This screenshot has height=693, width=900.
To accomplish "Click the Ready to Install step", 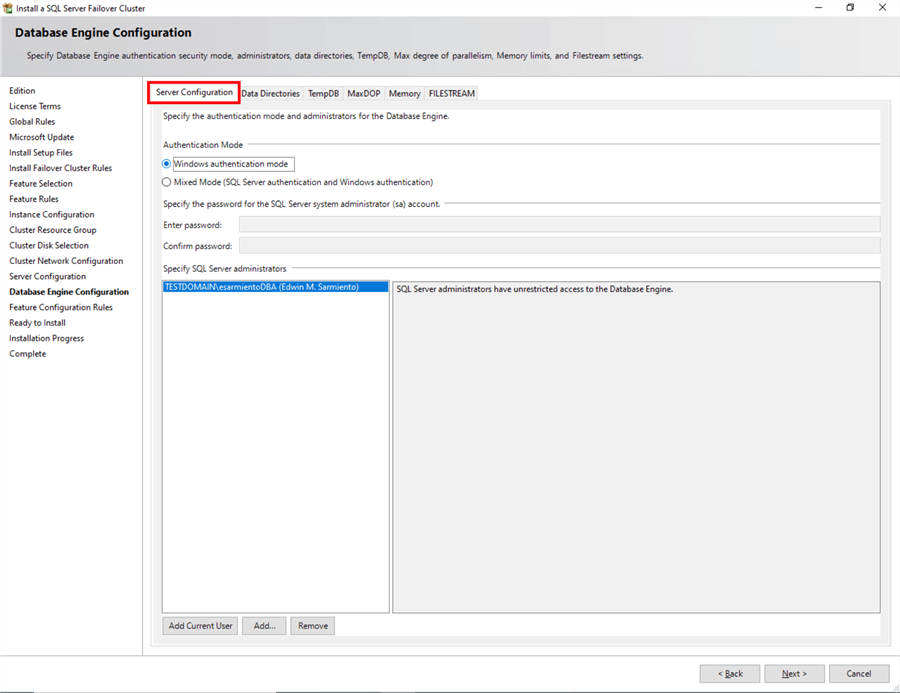I will pos(37,323).
